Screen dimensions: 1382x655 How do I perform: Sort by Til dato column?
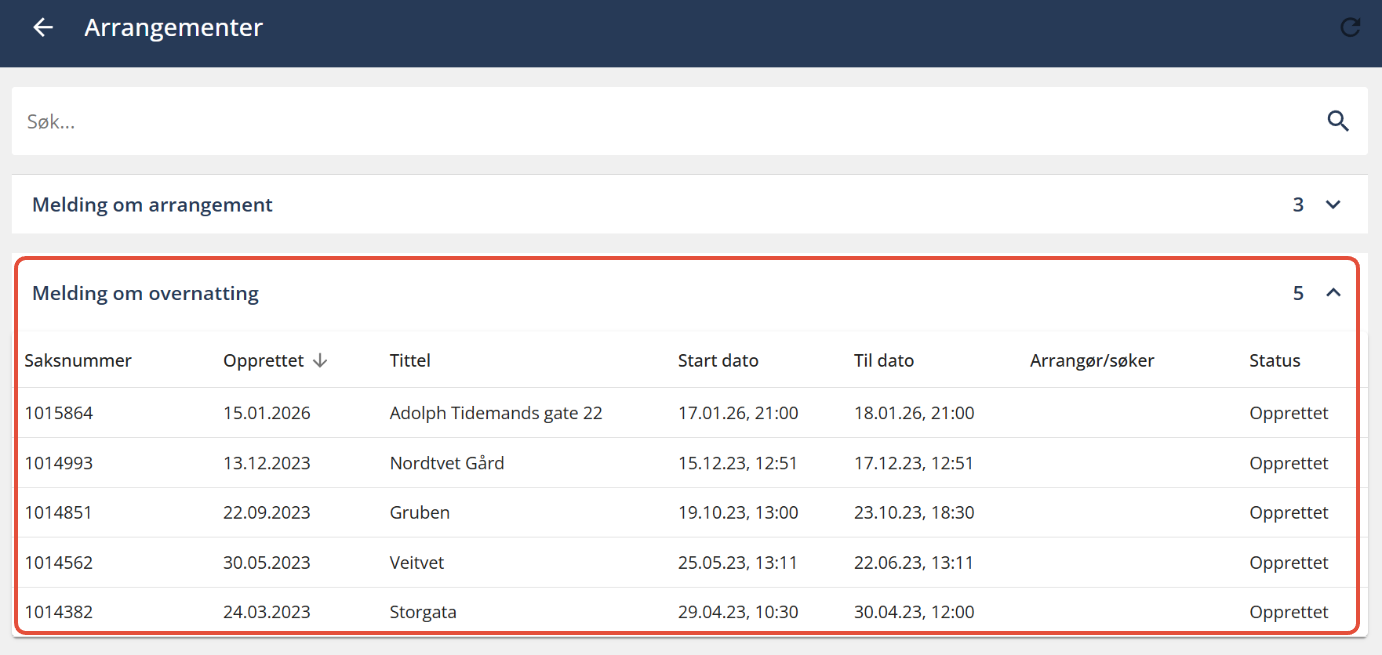[884, 361]
